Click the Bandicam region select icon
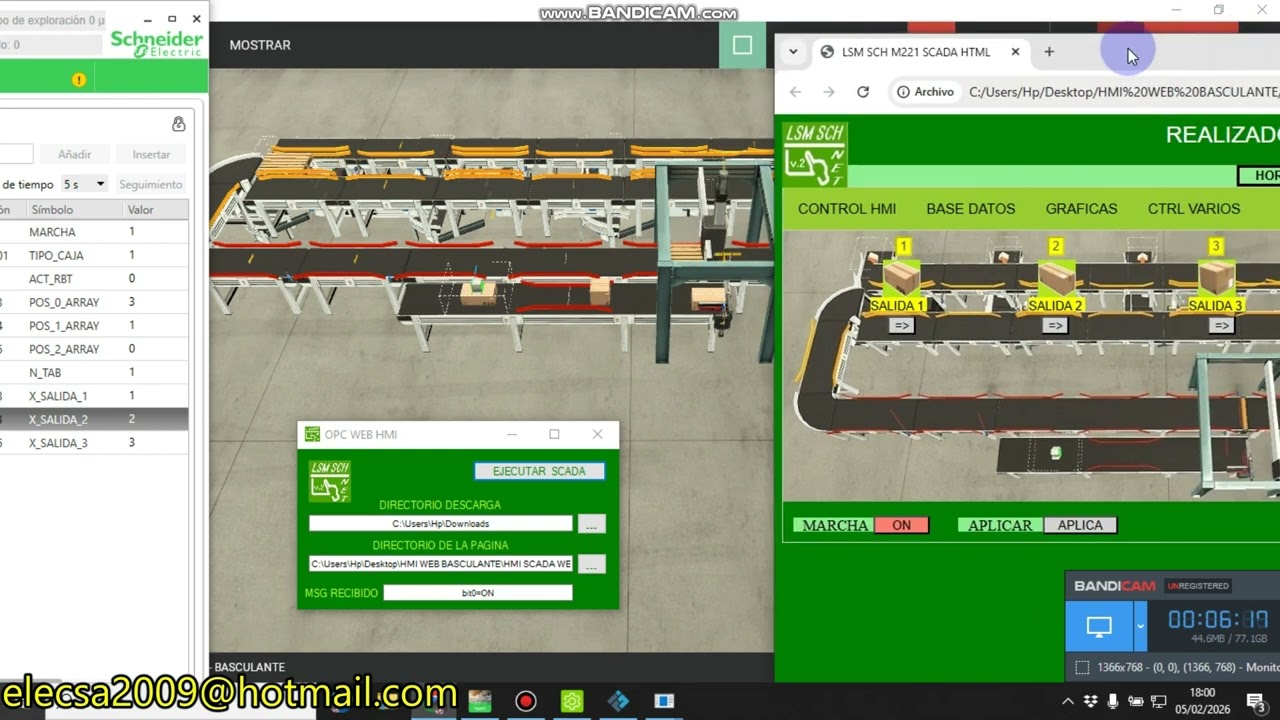This screenshot has width=1280, height=720. coord(1082,667)
